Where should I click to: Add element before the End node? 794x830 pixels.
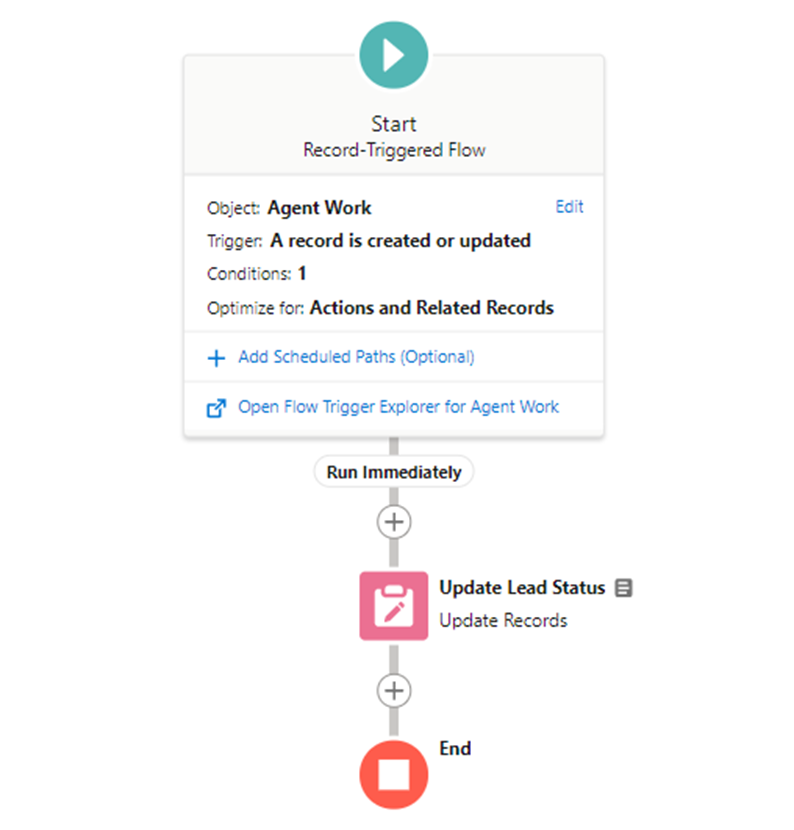pos(393,690)
